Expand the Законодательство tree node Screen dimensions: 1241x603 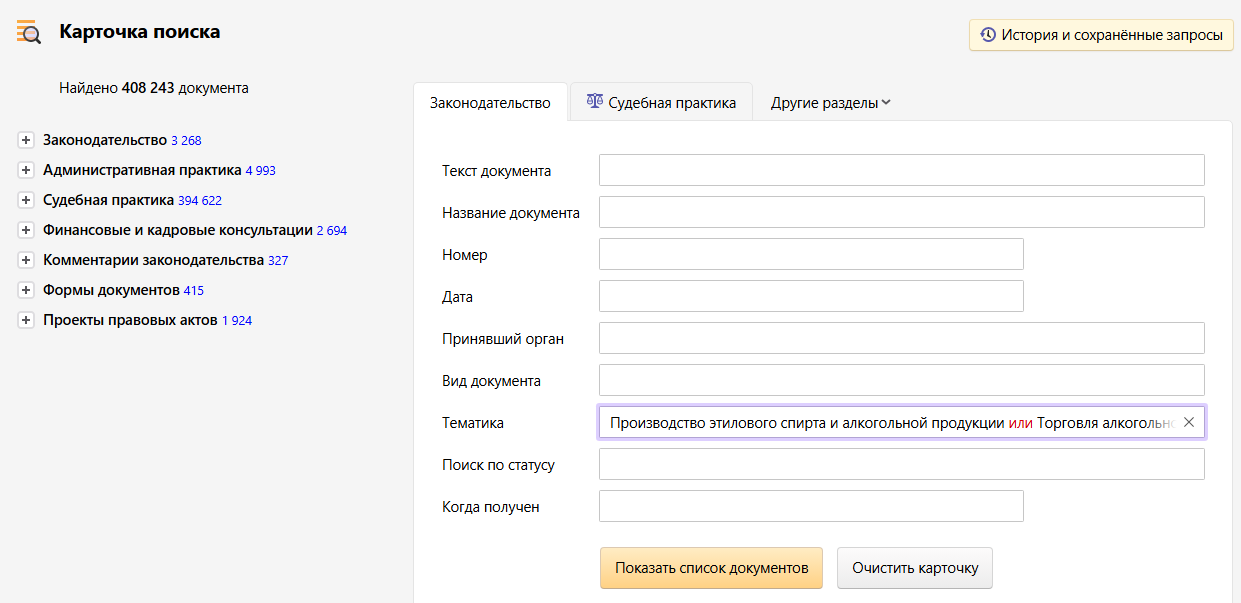pyautogui.click(x=26, y=141)
